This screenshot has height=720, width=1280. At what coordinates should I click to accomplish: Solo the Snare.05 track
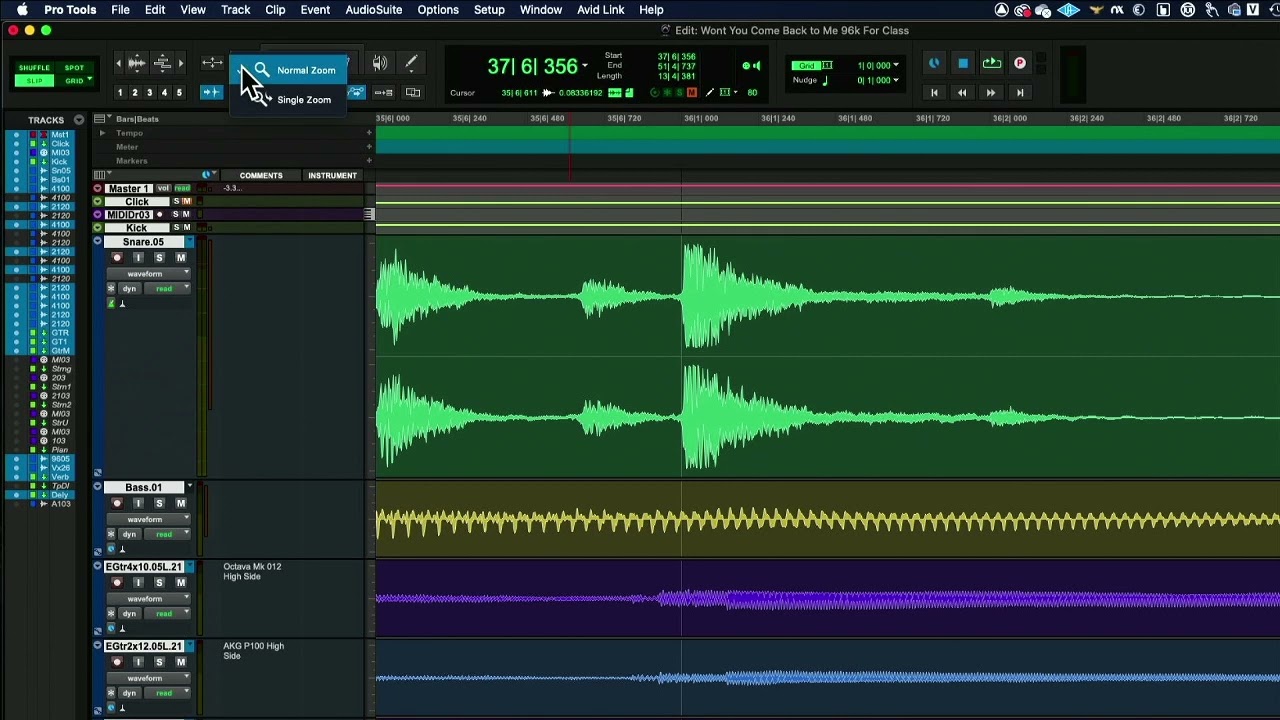pyautogui.click(x=159, y=258)
